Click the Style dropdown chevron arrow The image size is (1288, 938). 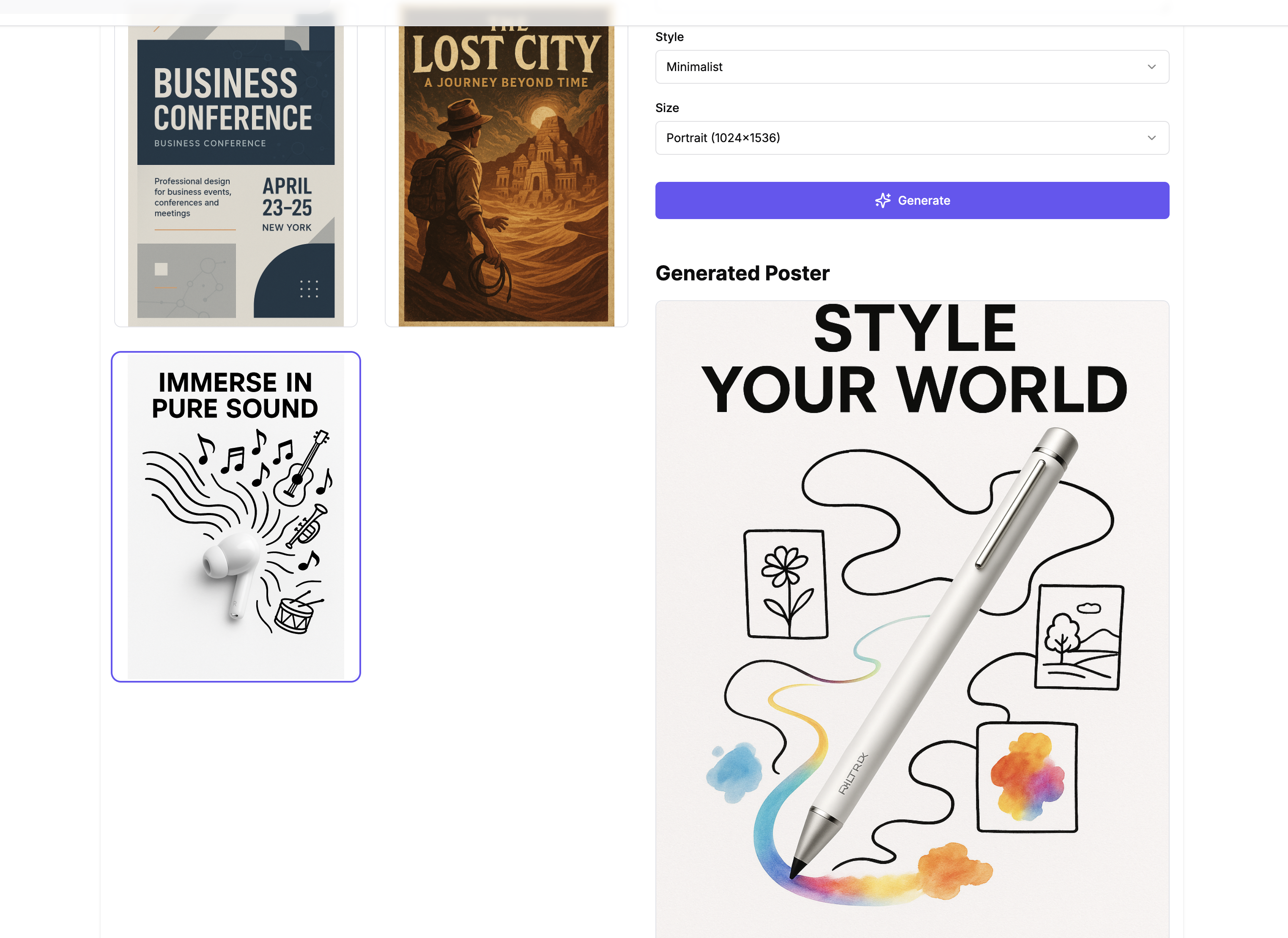1151,67
